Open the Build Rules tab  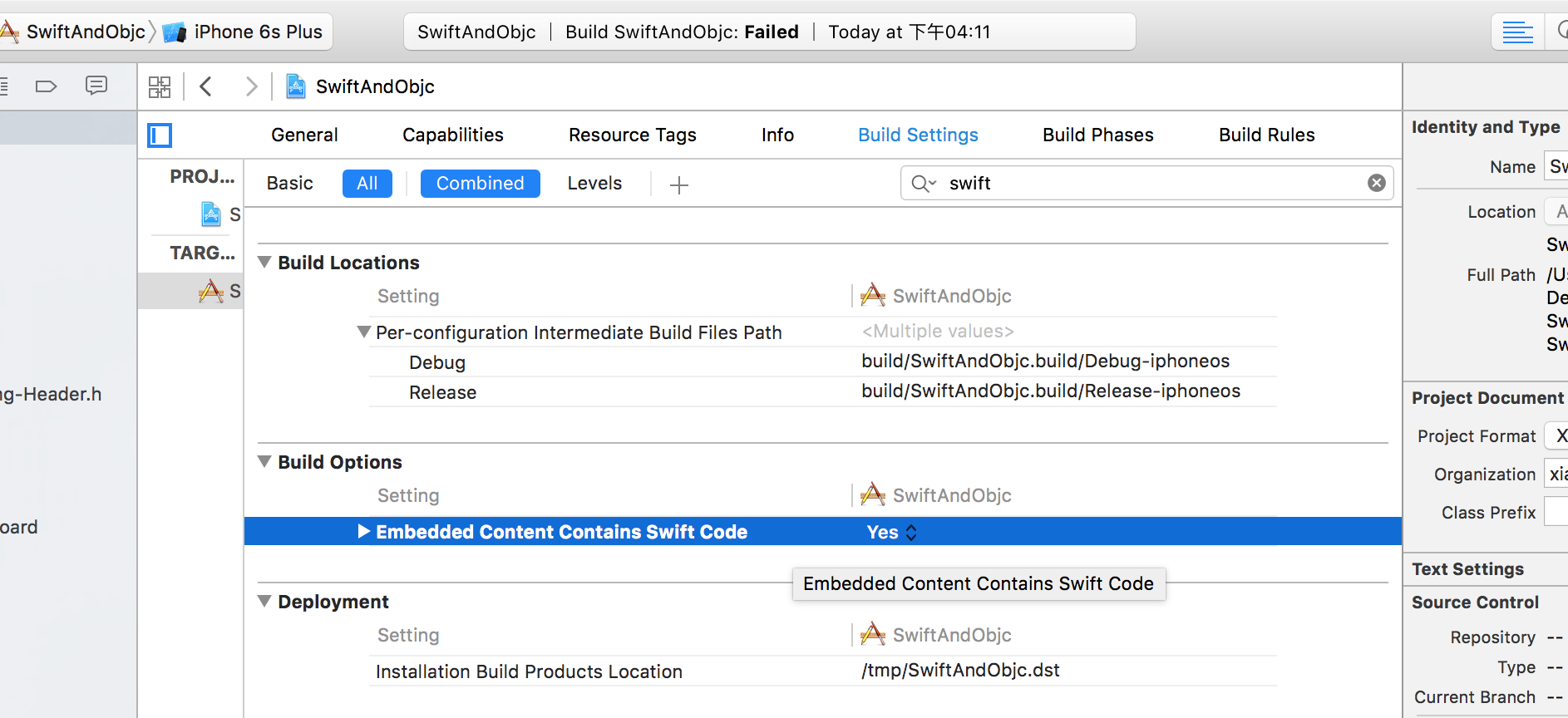(x=1266, y=135)
